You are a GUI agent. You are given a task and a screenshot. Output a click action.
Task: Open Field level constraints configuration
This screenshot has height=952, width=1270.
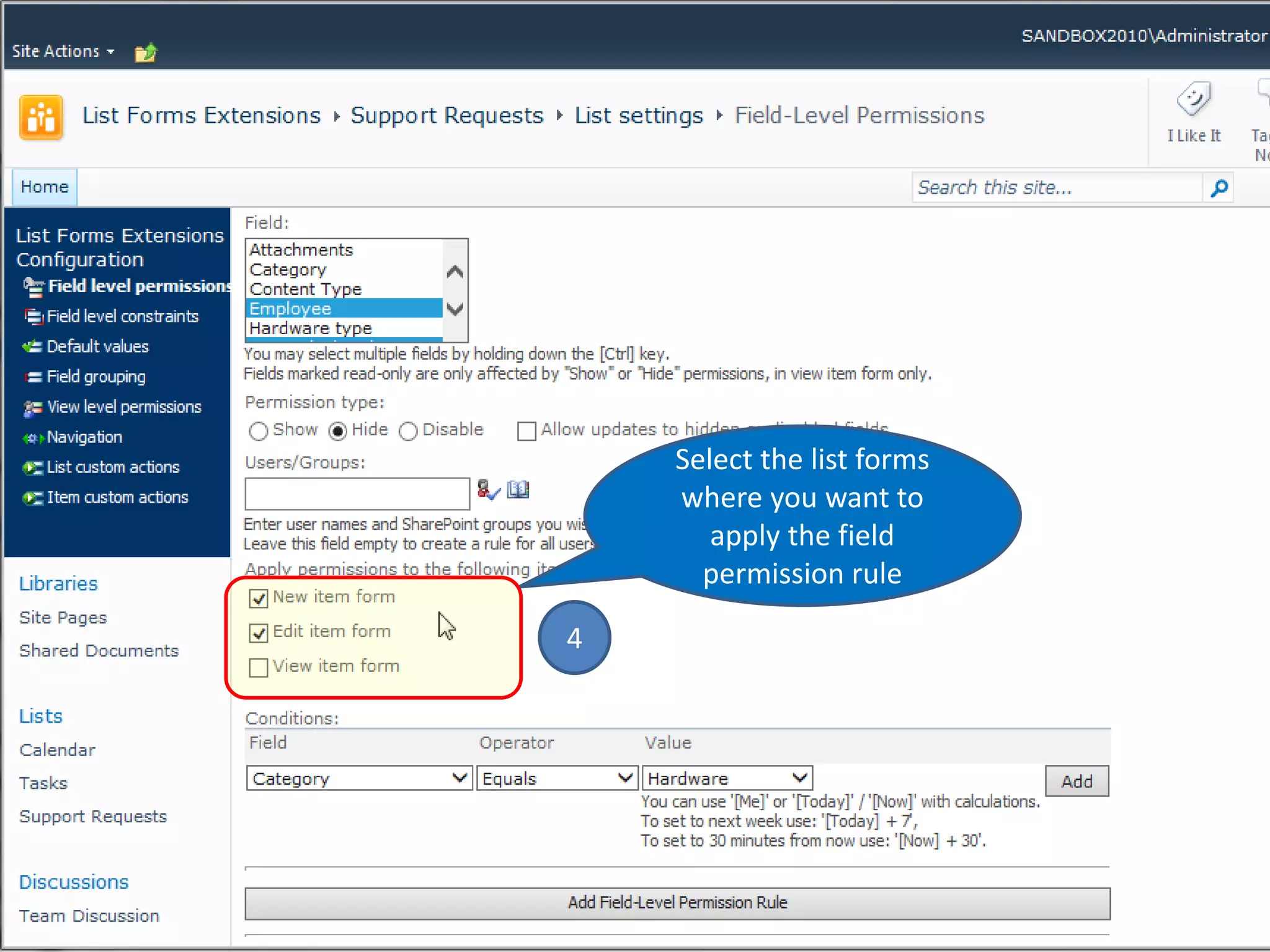tap(123, 317)
